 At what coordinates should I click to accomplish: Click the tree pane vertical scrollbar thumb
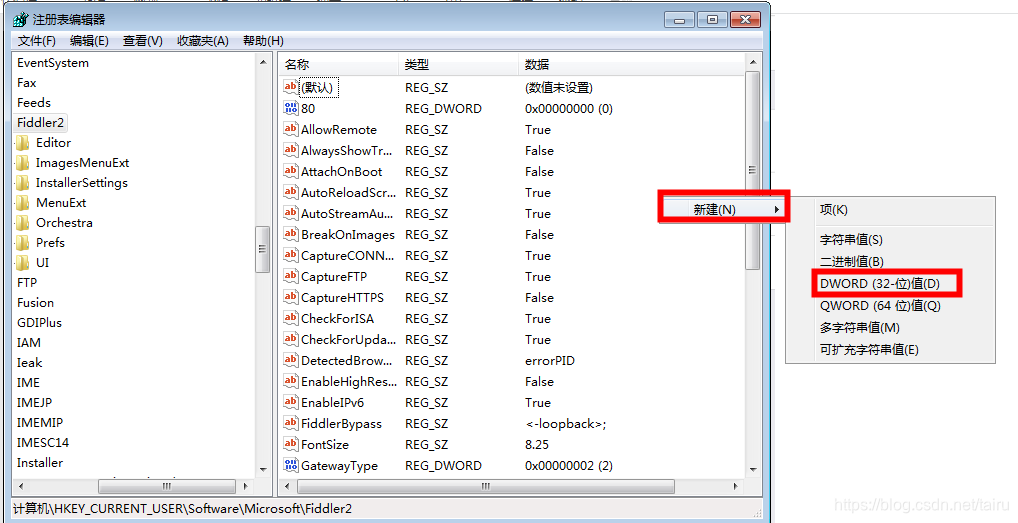coord(263,249)
